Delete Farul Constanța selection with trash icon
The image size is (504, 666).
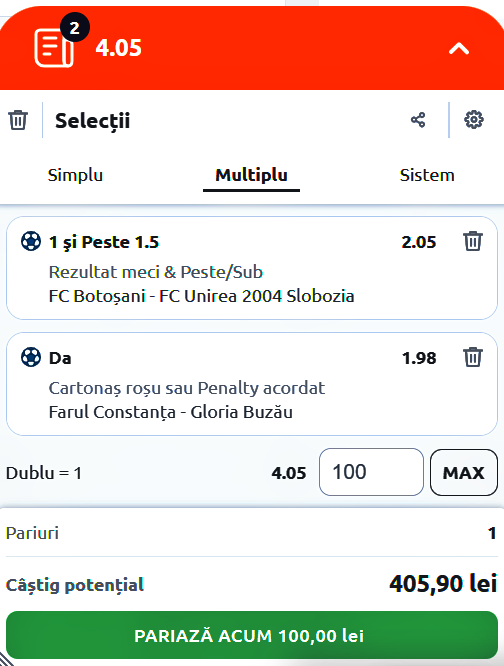tap(473, 357)
